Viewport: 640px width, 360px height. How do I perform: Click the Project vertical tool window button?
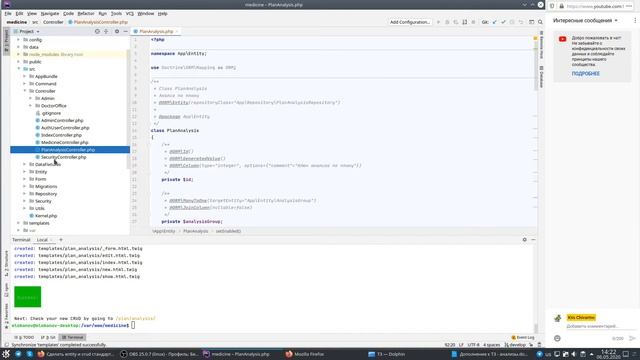point(6,40)
